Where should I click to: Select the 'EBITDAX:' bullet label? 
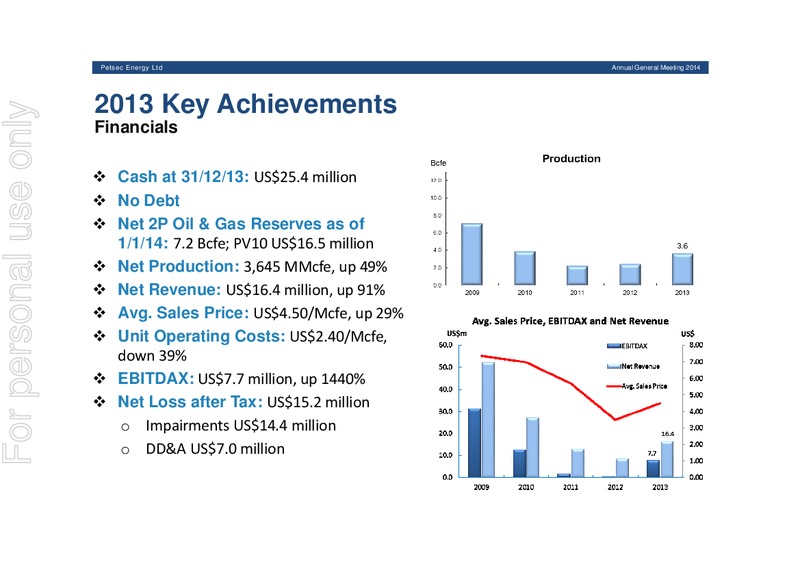click(x=156, y=379)
